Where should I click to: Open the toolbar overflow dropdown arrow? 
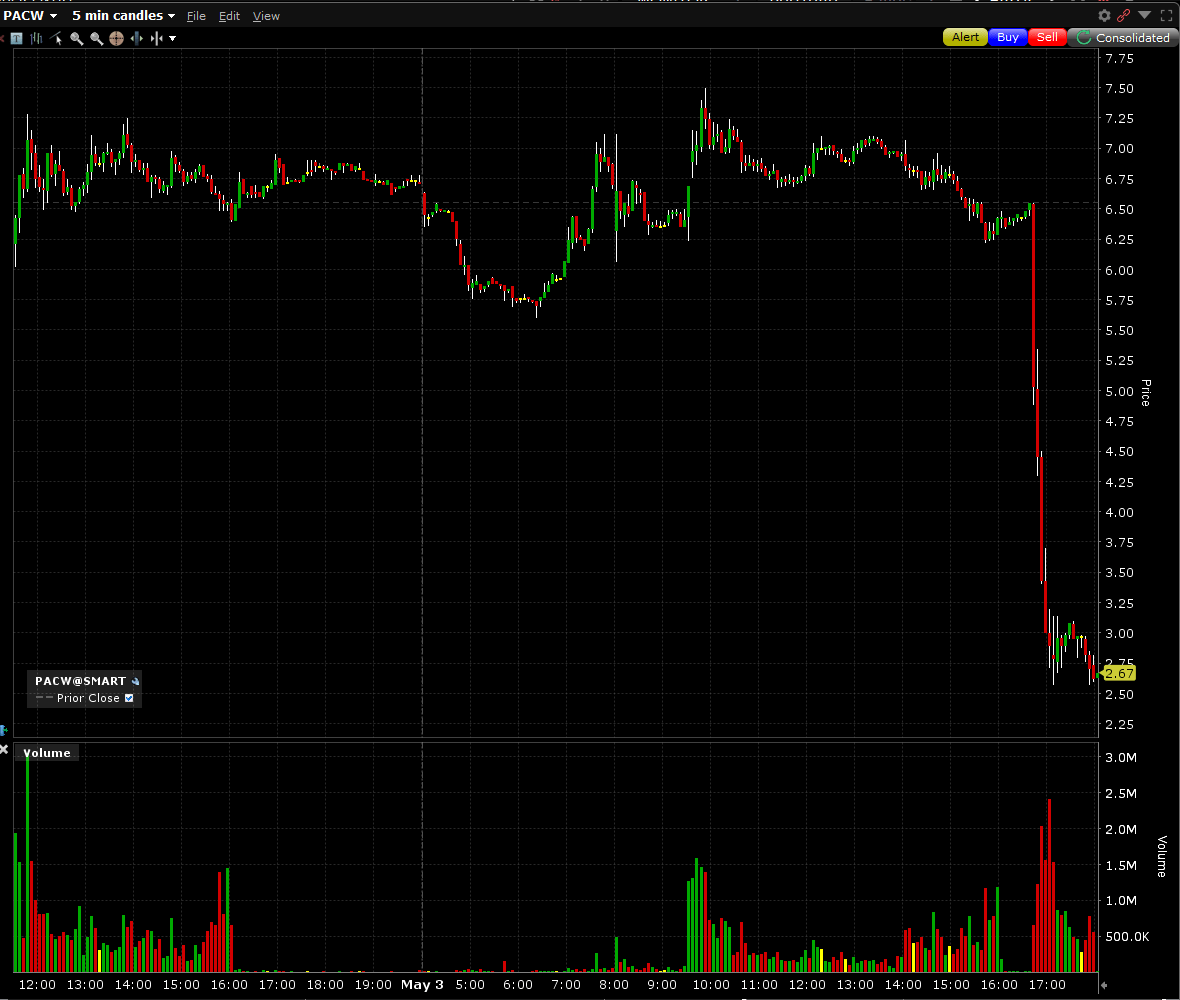(x=172, y=38)
